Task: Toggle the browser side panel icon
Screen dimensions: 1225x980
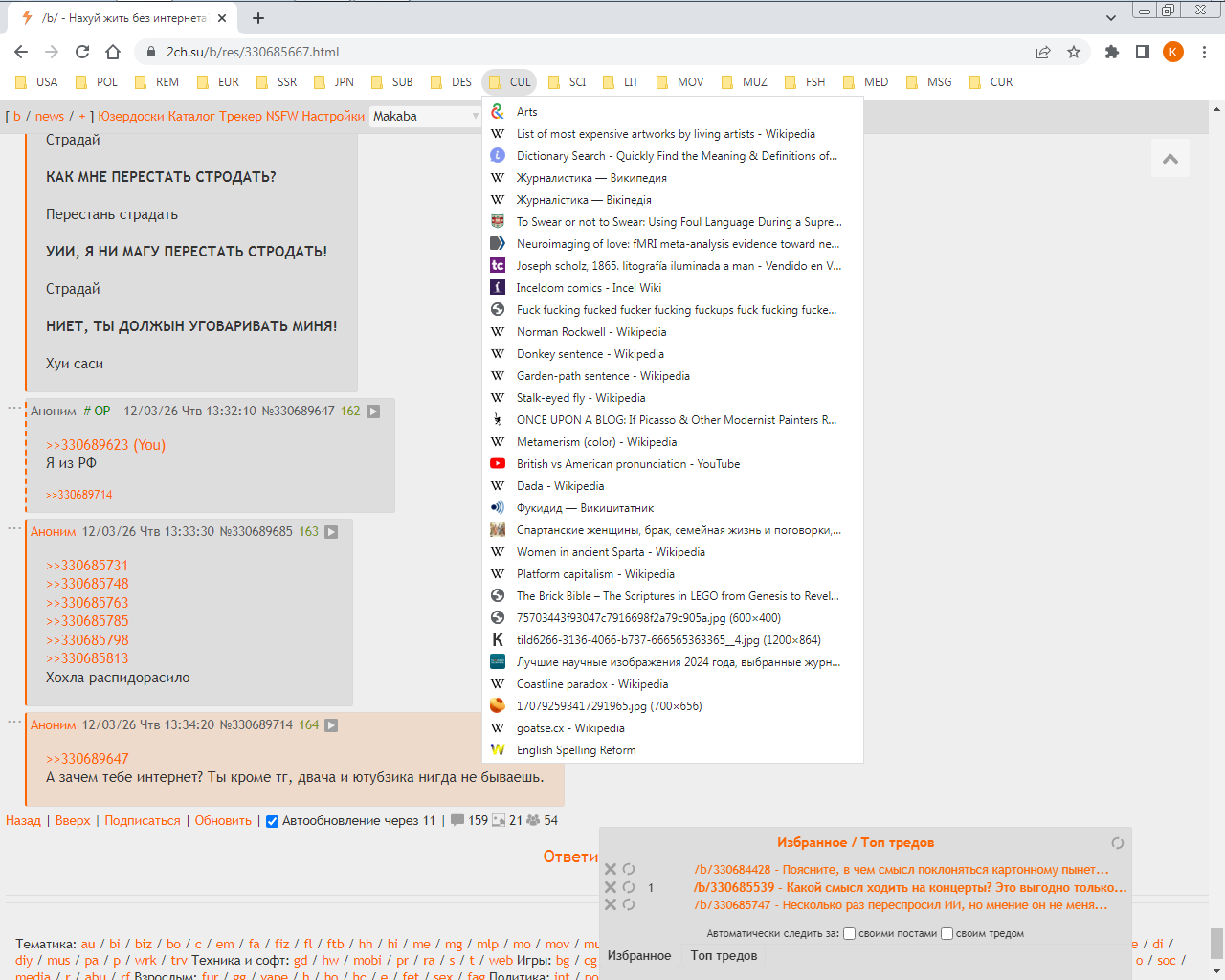Action: (x=1142, y=52)
